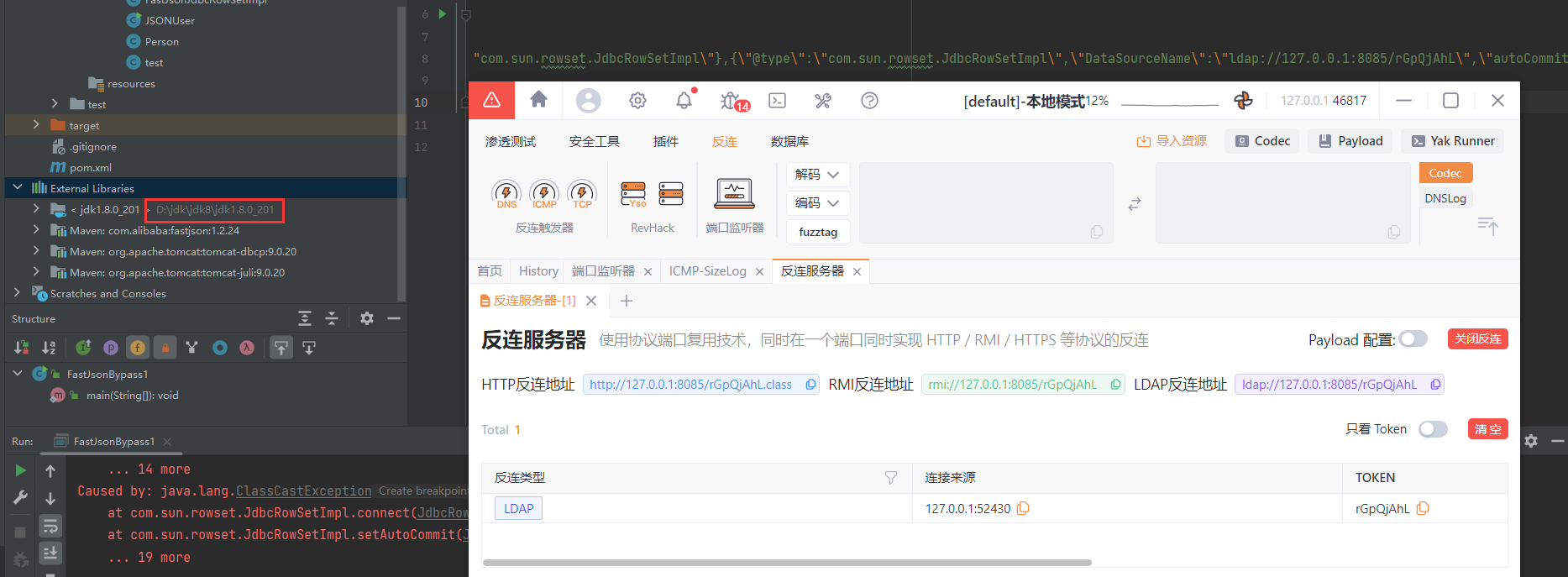
Task: Copy the token rGpQjAhL
Action: click(1423, 508)
